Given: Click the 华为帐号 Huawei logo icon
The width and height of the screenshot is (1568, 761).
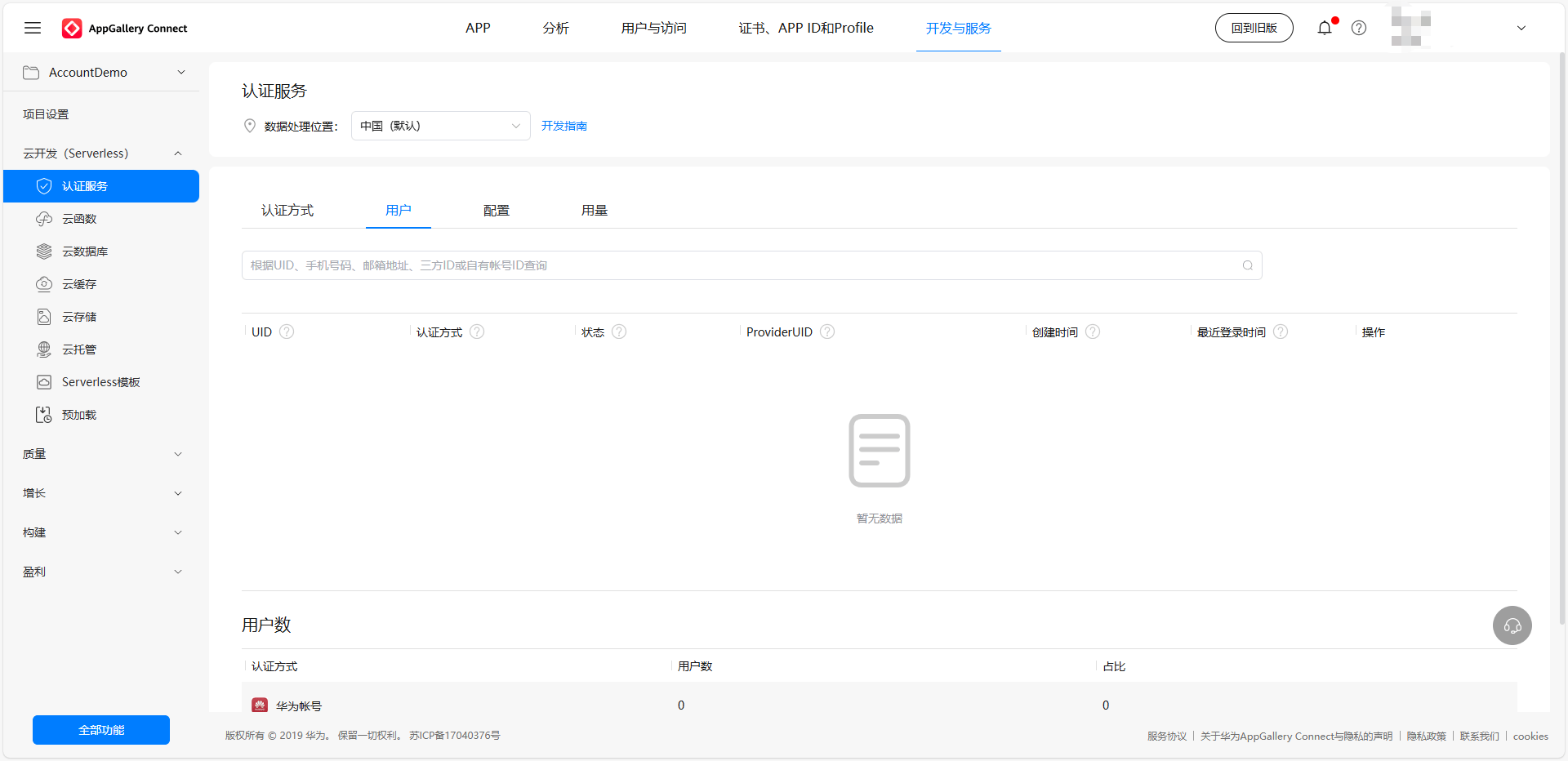Looking at the screenshot, I should pos(260,705).
